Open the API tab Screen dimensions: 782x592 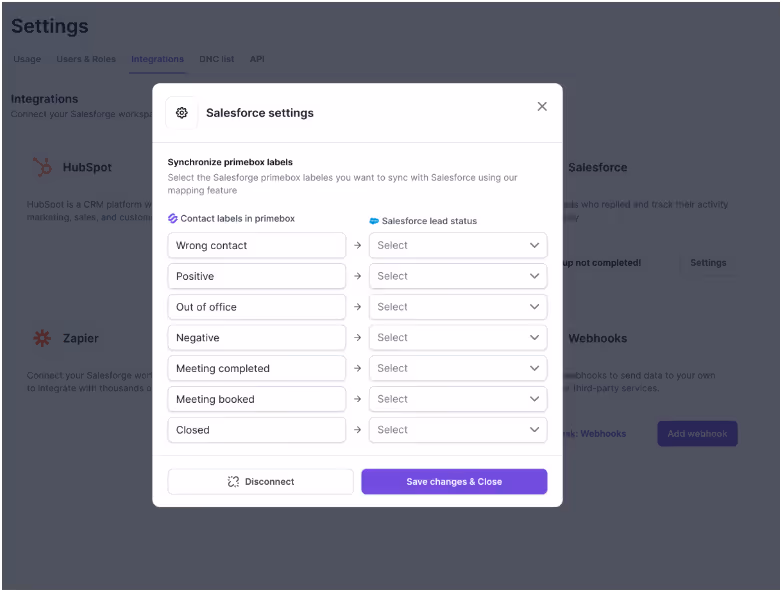257,59
